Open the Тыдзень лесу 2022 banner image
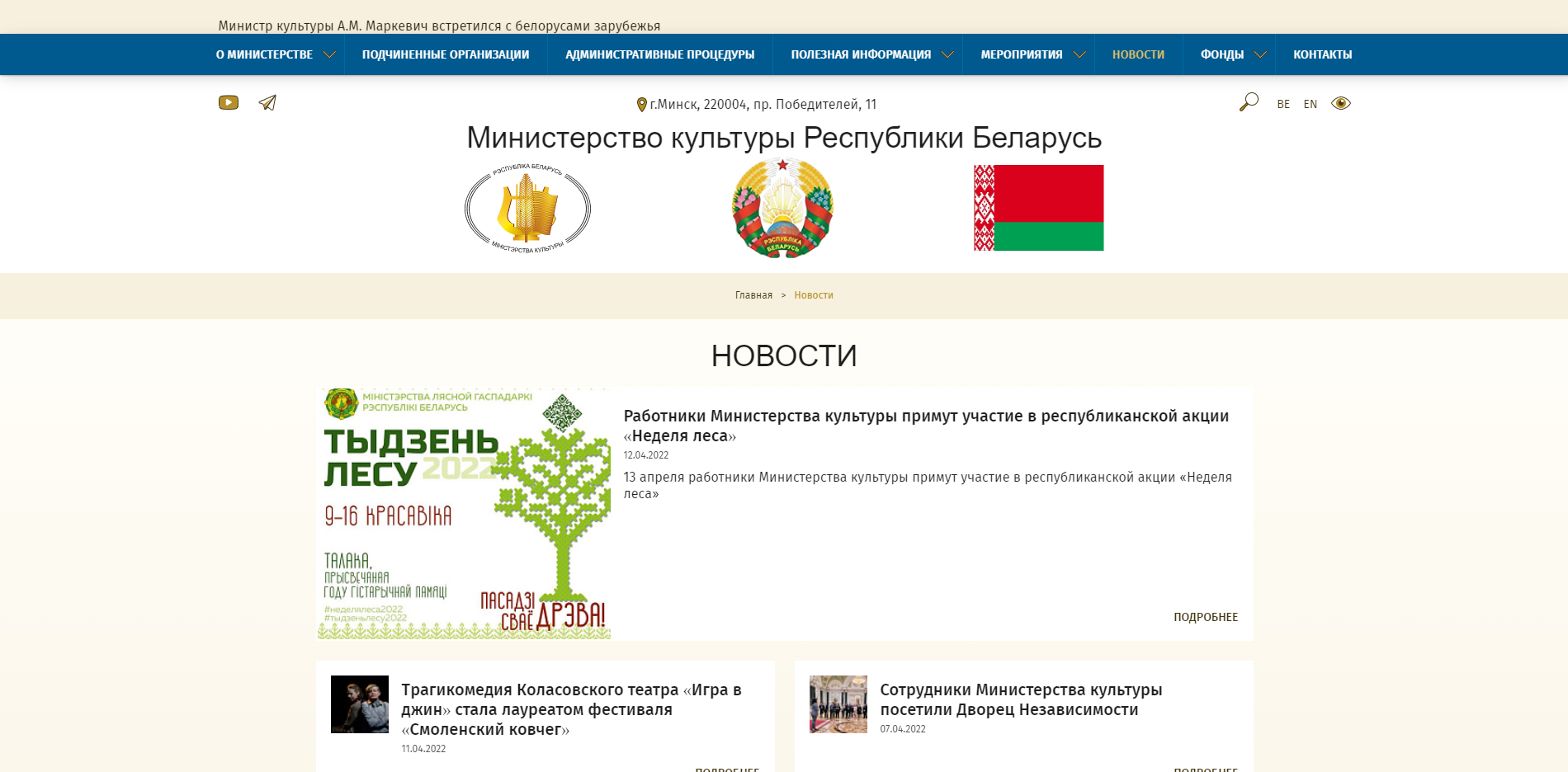Screen dimensions: 1568x772 point(464,514)
